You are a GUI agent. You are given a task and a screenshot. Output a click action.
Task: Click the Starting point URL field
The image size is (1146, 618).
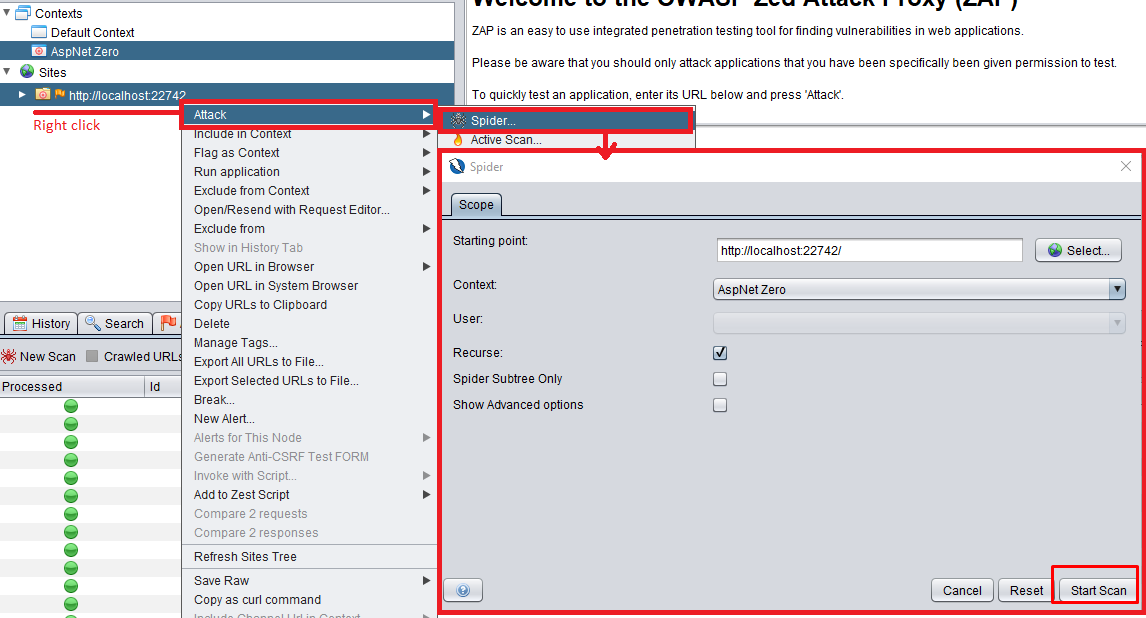(869, 251)
